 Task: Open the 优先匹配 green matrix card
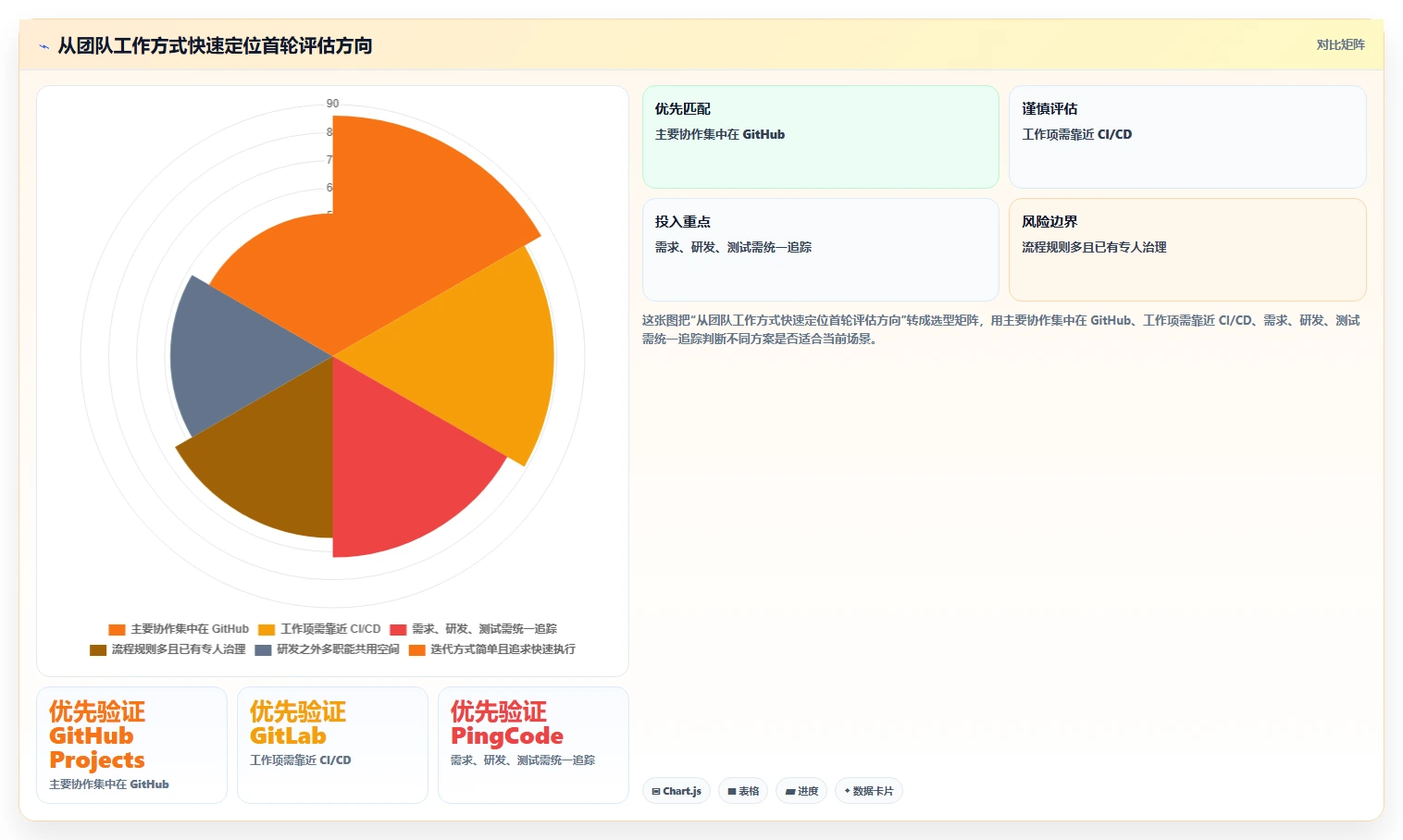click(820, 137)
